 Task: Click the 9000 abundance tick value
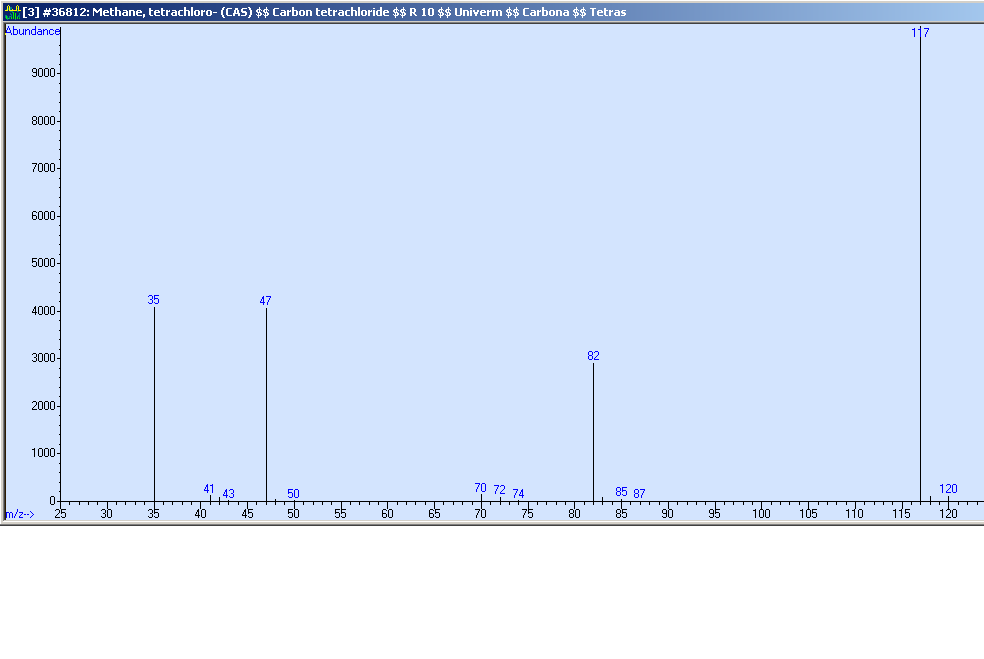43,73
